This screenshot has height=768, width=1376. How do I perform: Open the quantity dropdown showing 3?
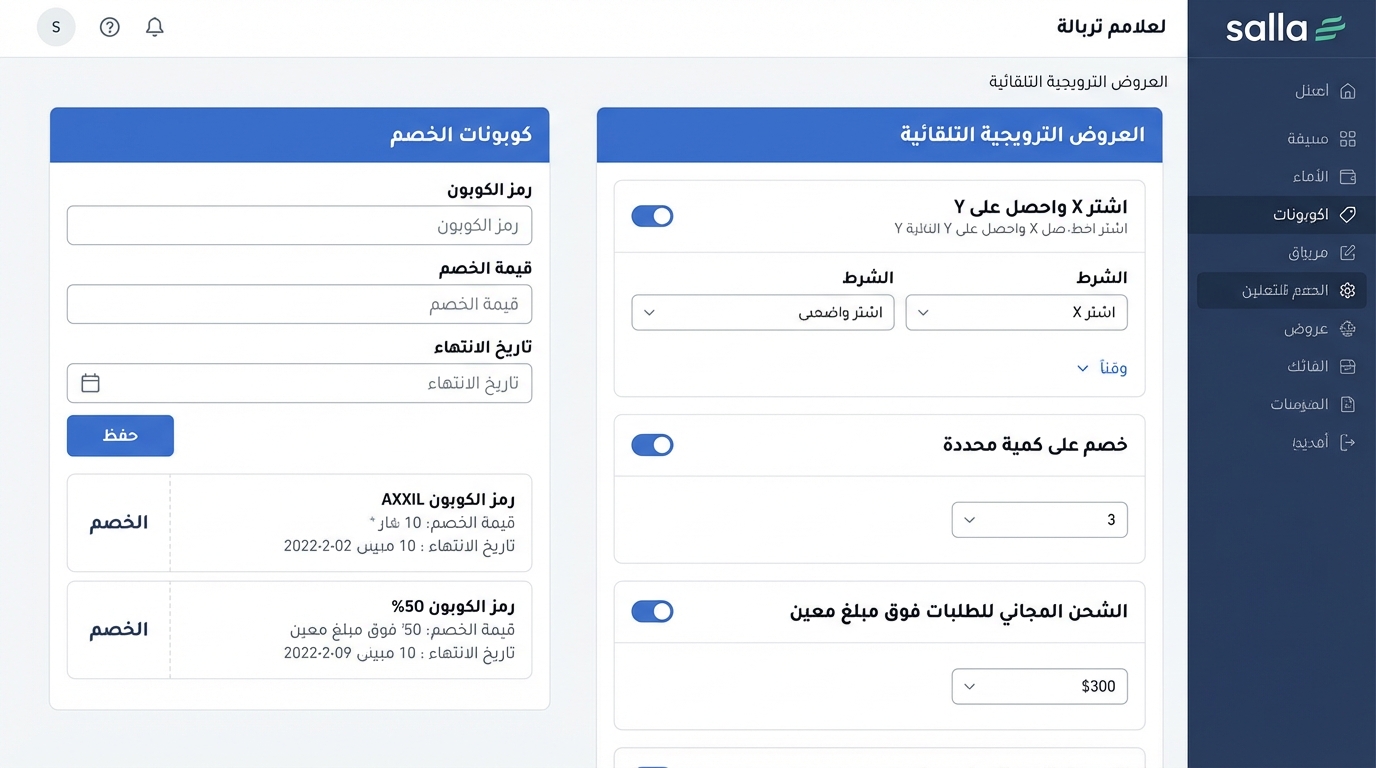(1039, 519)
